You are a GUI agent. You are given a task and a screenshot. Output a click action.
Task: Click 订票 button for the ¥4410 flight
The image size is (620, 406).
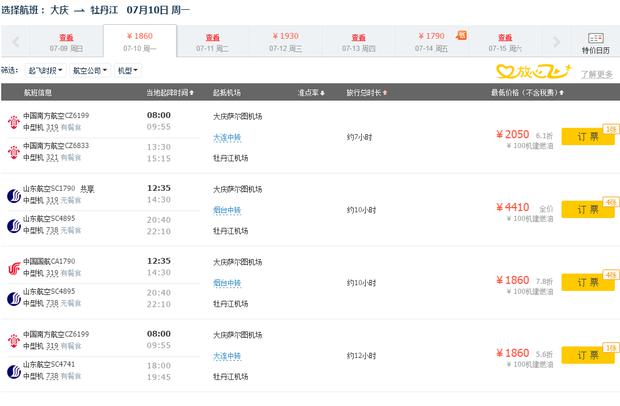point(587,209)
